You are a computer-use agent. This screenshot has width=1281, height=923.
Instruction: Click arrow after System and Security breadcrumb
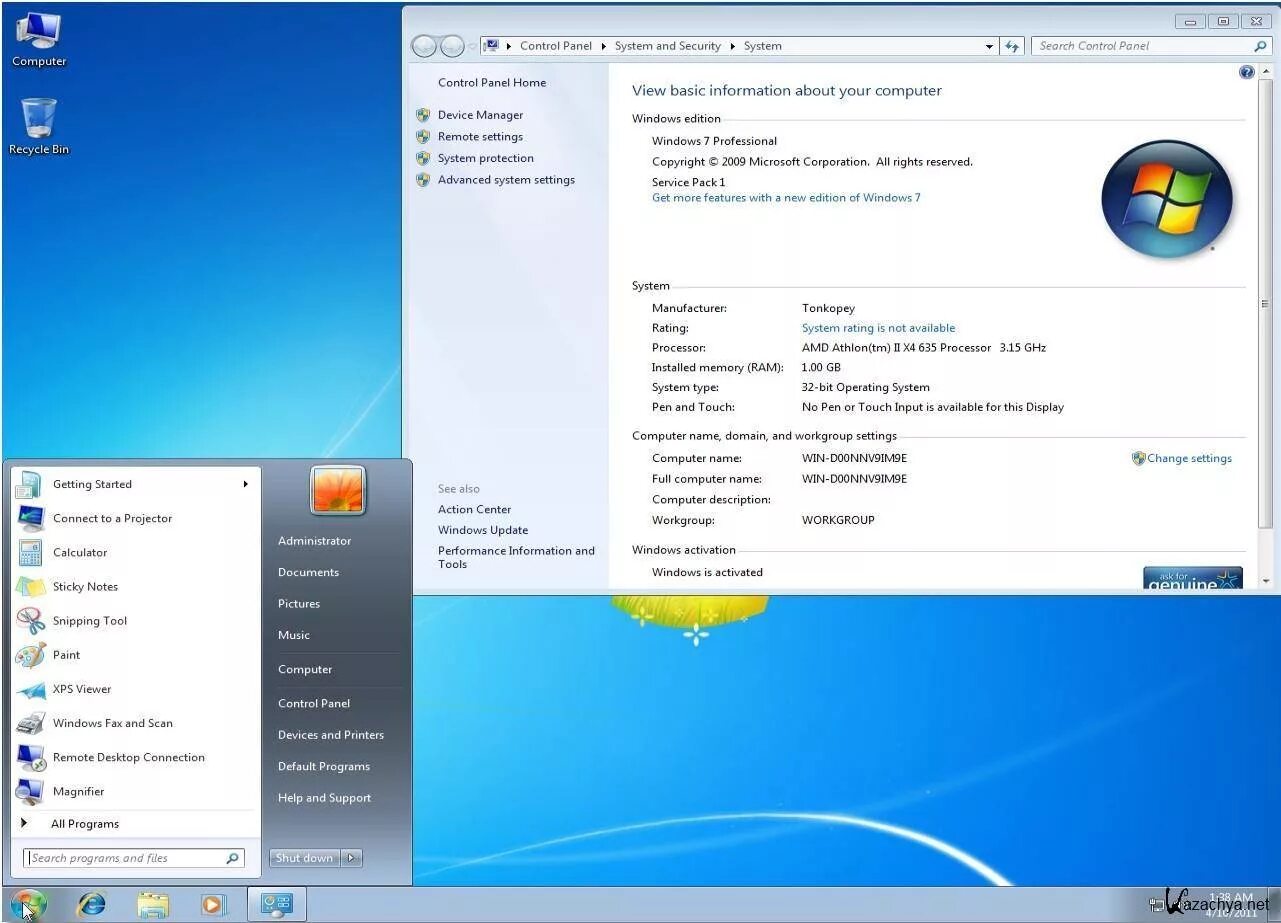click(732, 46)
